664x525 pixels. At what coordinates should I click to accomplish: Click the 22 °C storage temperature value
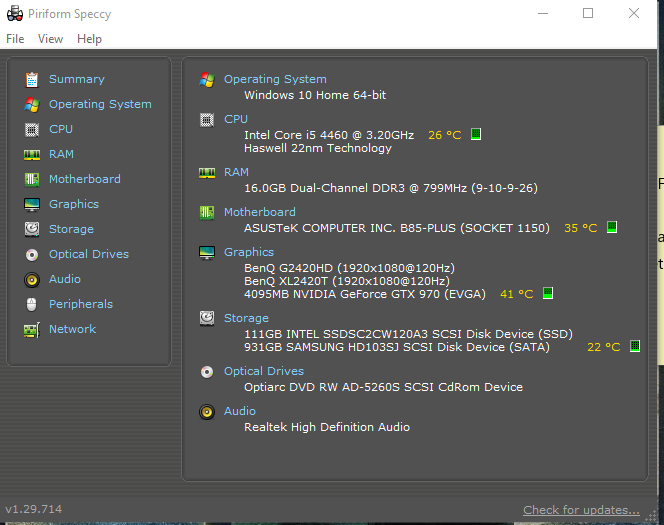[603, 347]
